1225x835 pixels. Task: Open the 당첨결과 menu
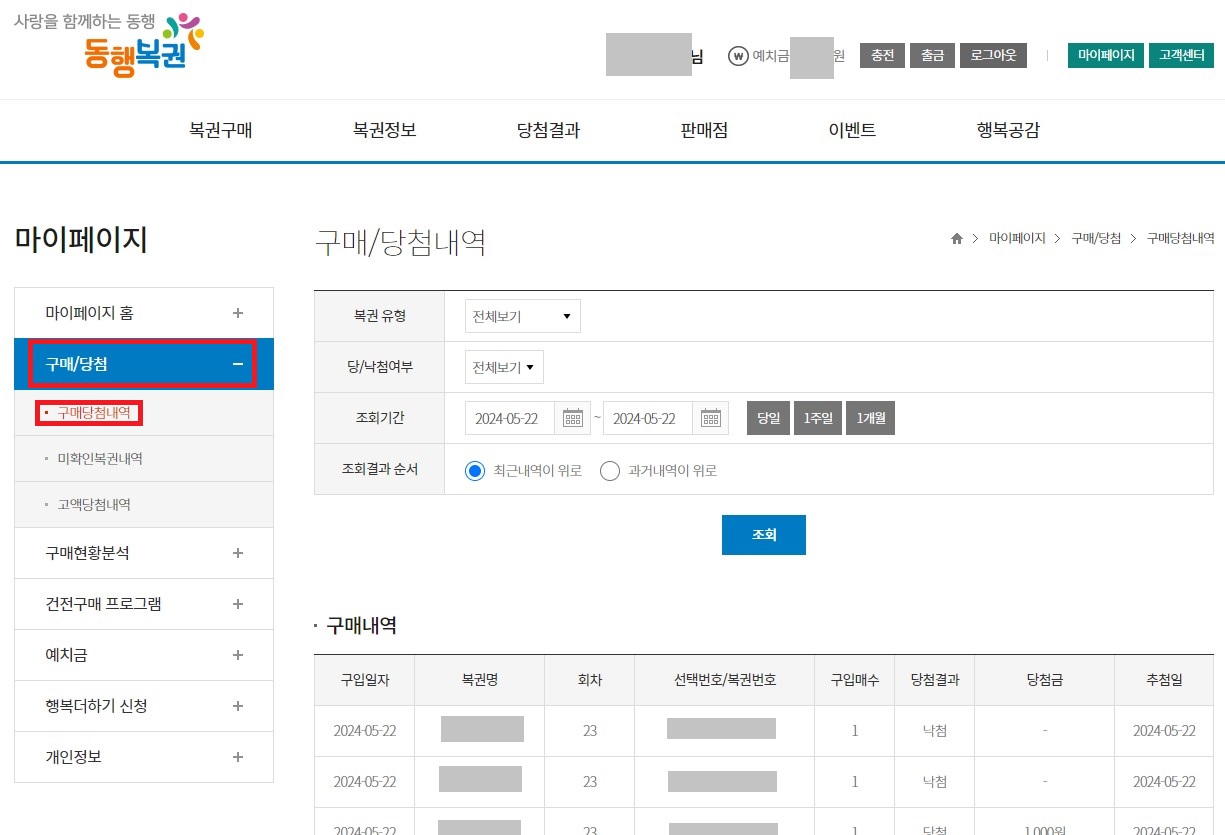[547, 130]
